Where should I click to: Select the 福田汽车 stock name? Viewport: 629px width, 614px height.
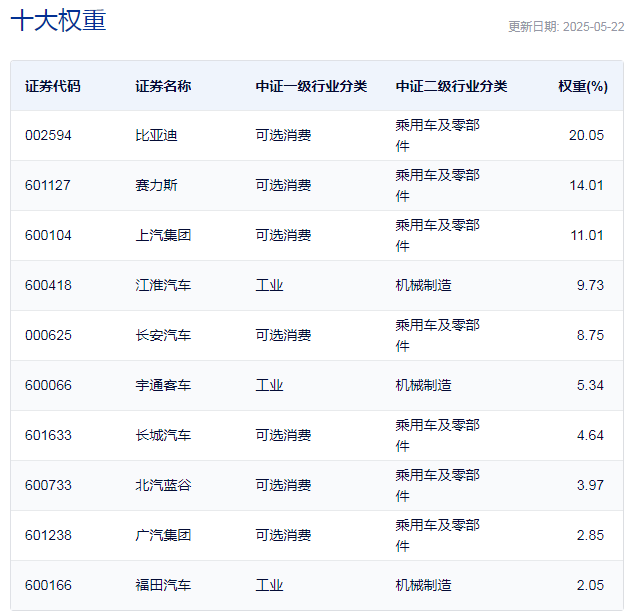click(x=163, y=585)
